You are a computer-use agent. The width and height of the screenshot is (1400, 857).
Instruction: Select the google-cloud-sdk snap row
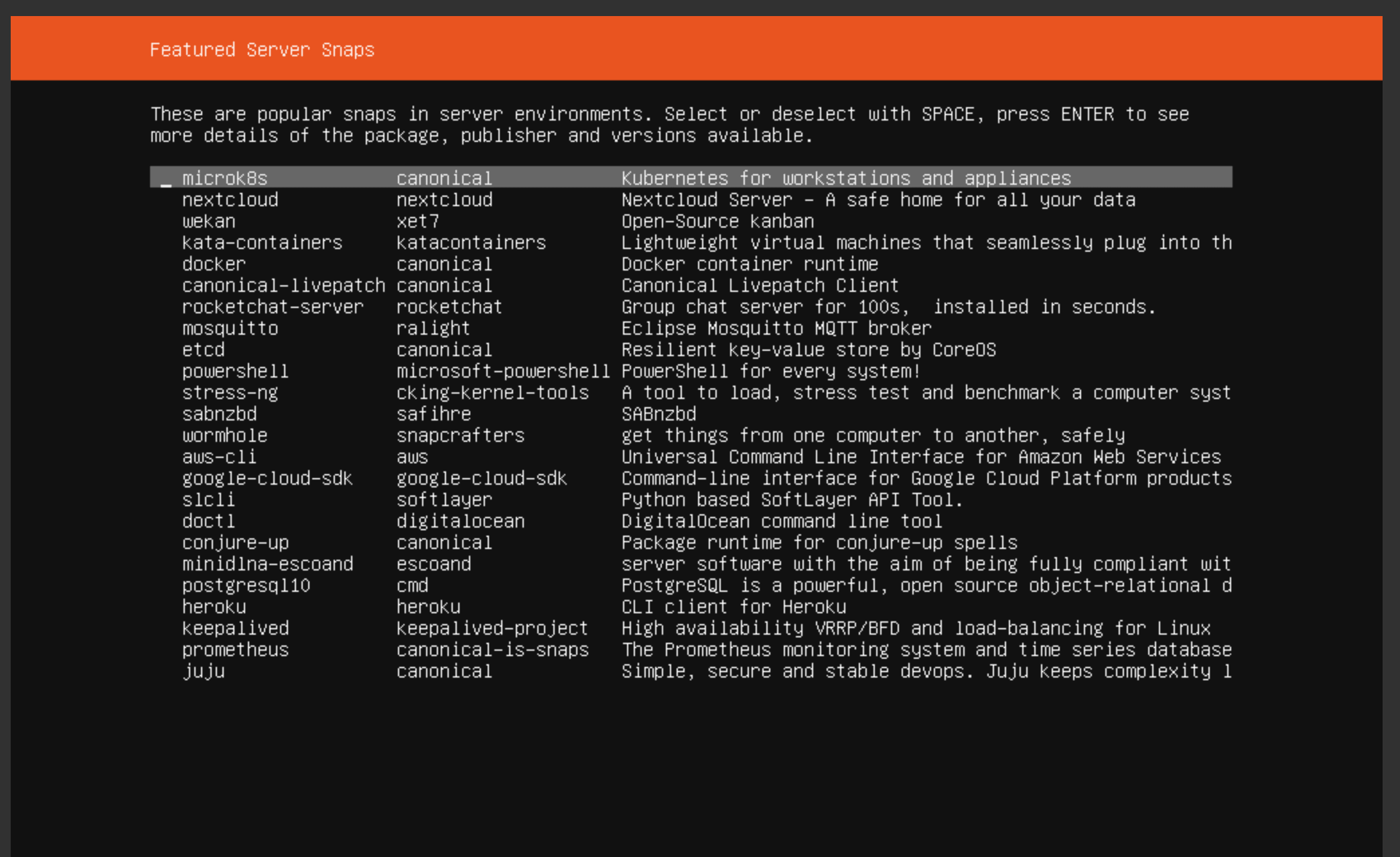pos(267,478)
